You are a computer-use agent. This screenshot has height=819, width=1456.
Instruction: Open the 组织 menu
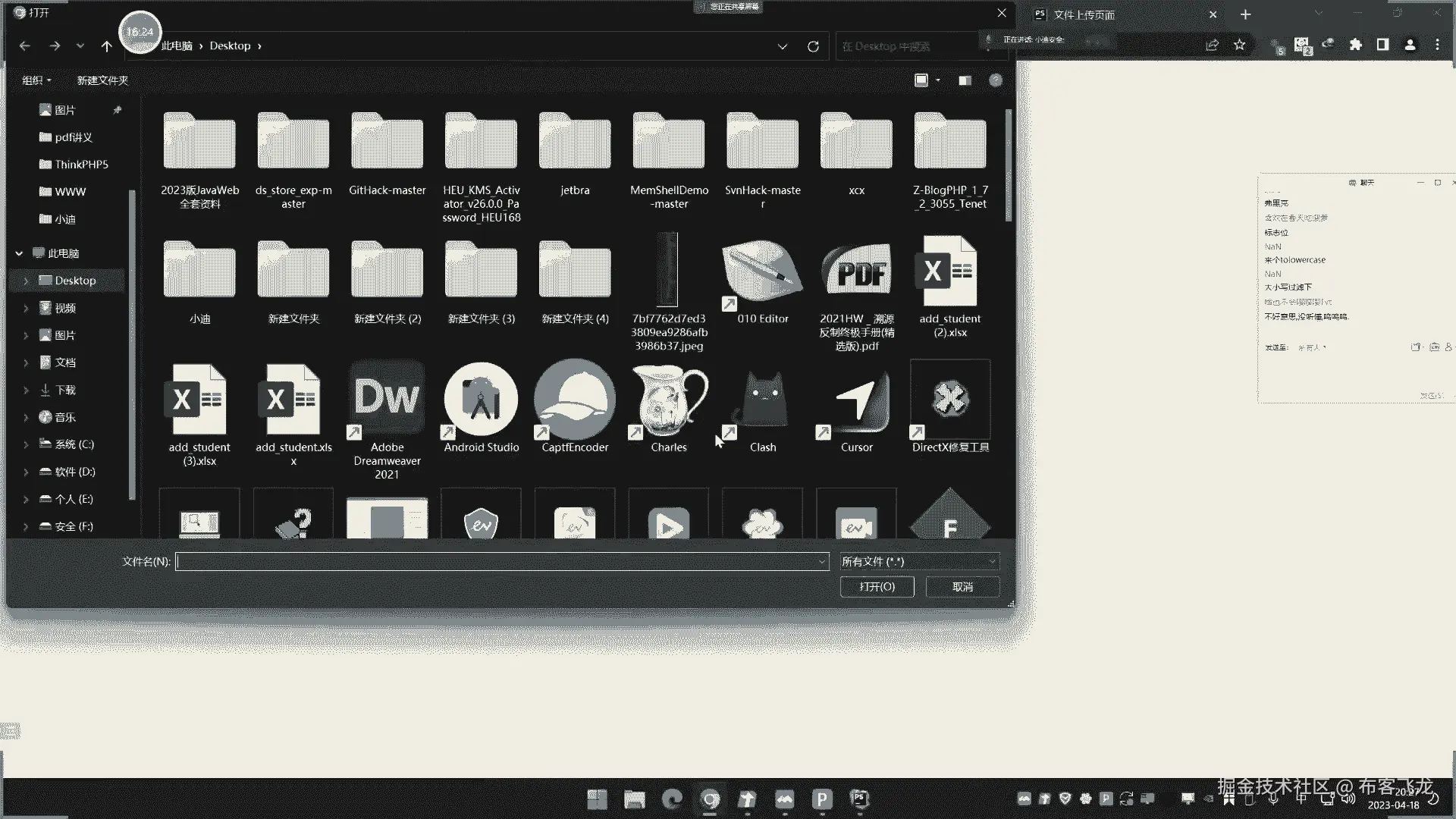pos(36,80)
